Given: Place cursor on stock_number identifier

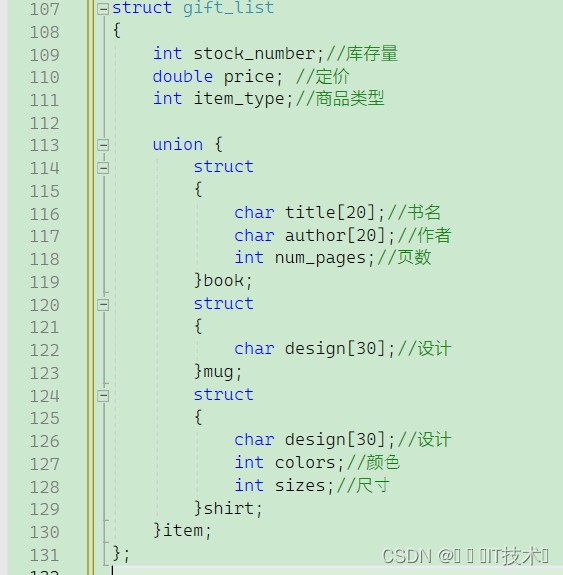Looking at the screenshot, I should [x=254, y=54].
